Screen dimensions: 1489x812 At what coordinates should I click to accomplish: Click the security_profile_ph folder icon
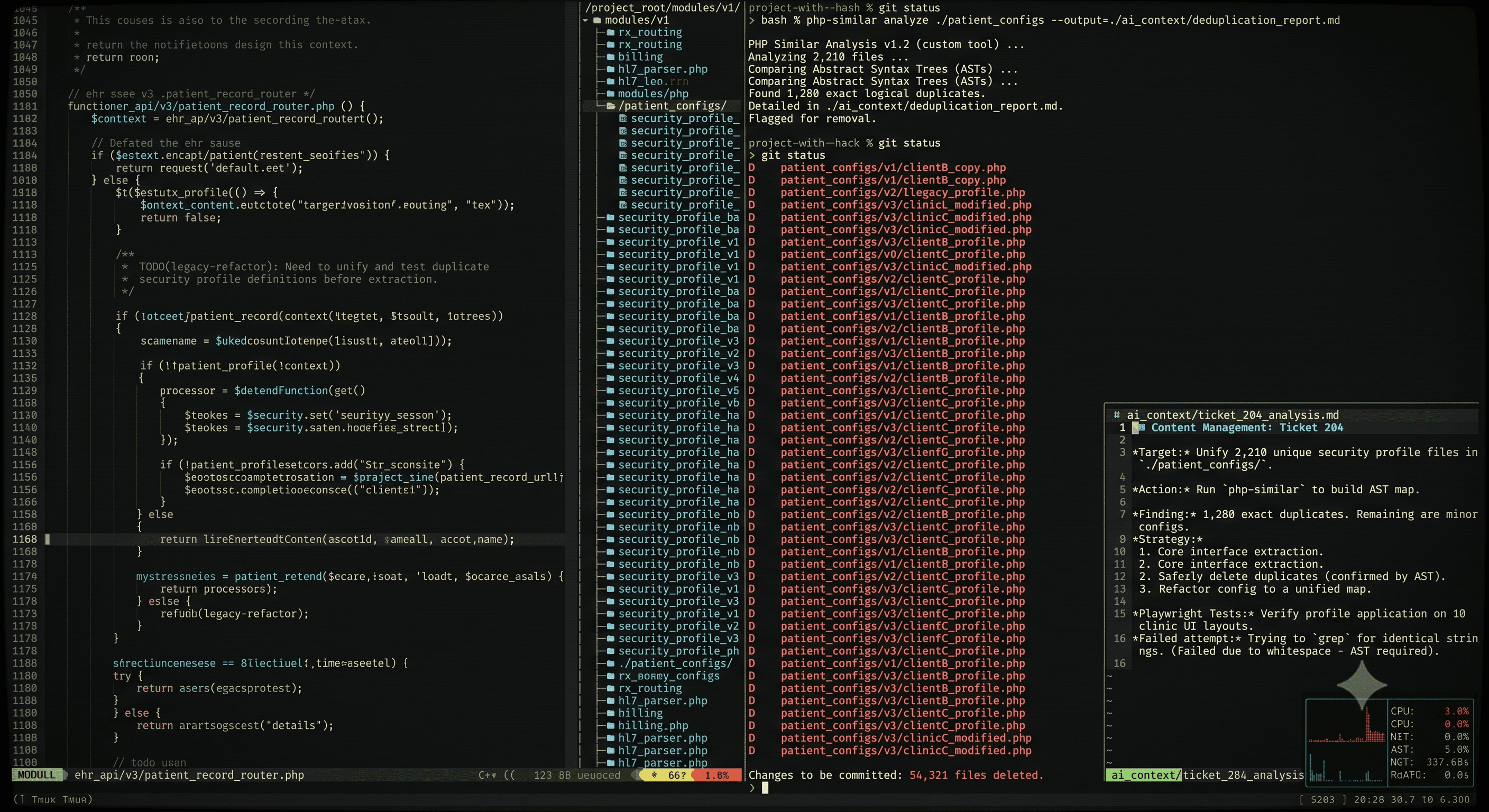[610, 651]
